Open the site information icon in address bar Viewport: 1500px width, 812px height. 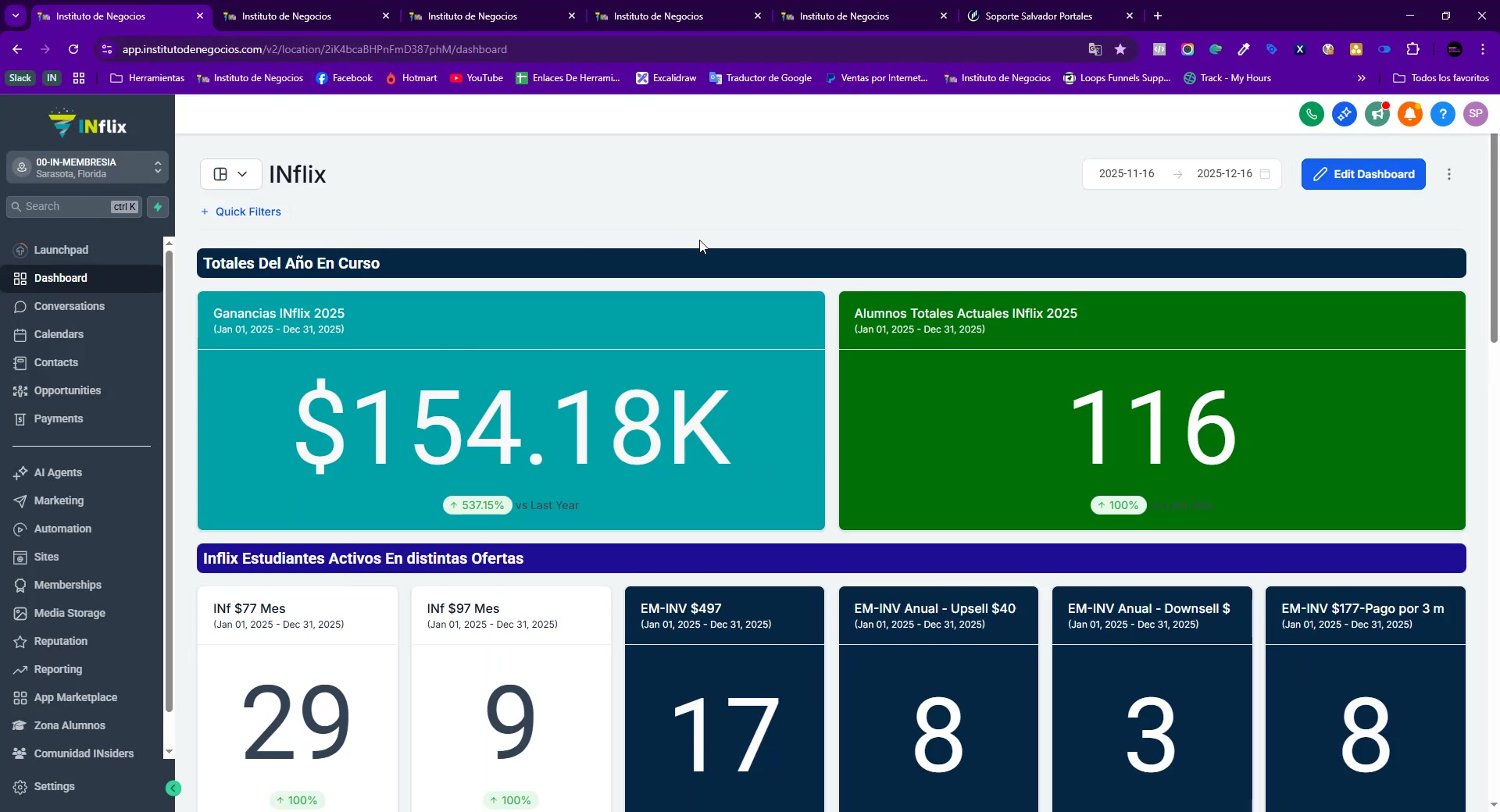(x=107, y=49)
